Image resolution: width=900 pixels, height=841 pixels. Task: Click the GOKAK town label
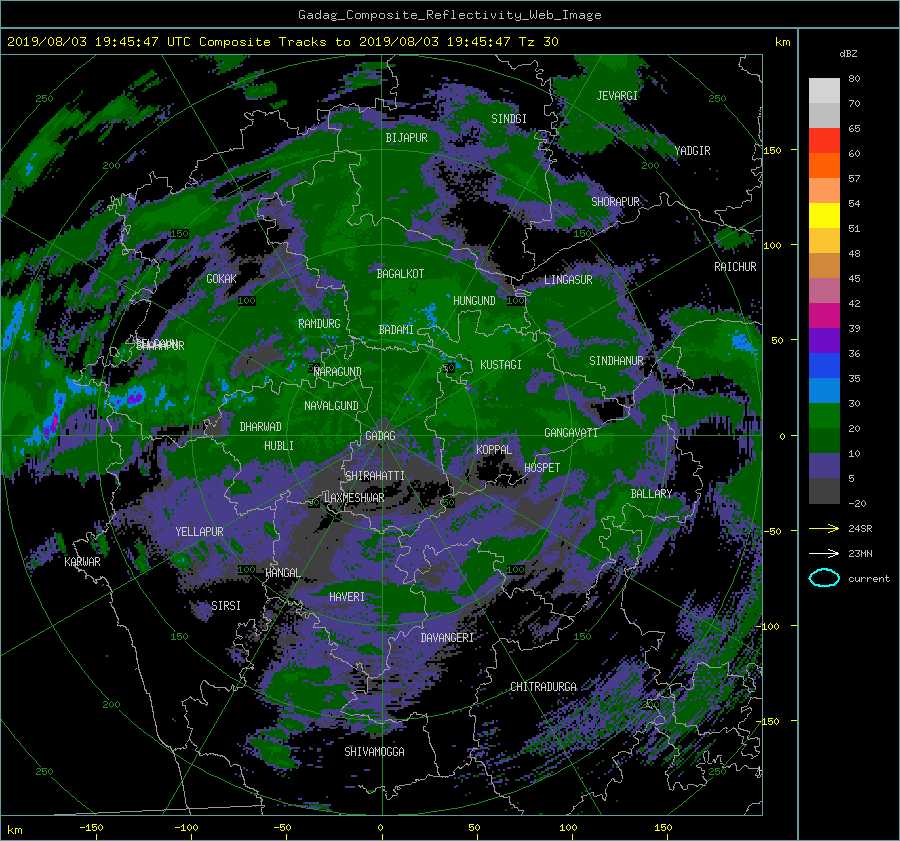point(221,278)
